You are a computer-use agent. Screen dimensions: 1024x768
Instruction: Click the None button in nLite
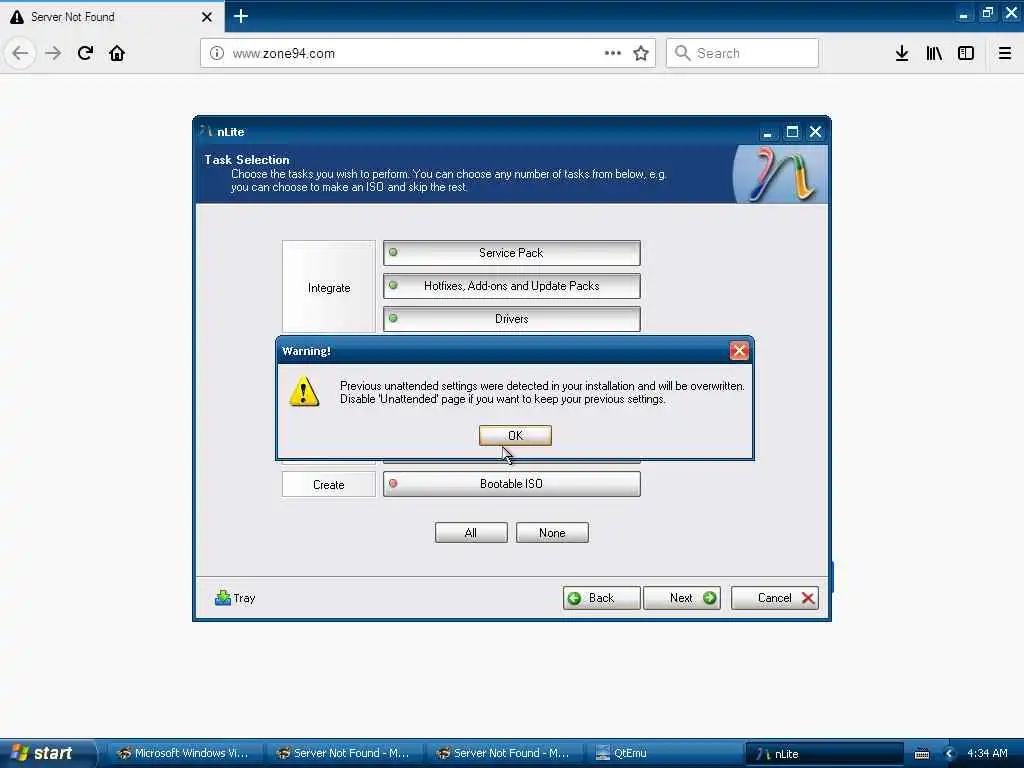point(552,532)
